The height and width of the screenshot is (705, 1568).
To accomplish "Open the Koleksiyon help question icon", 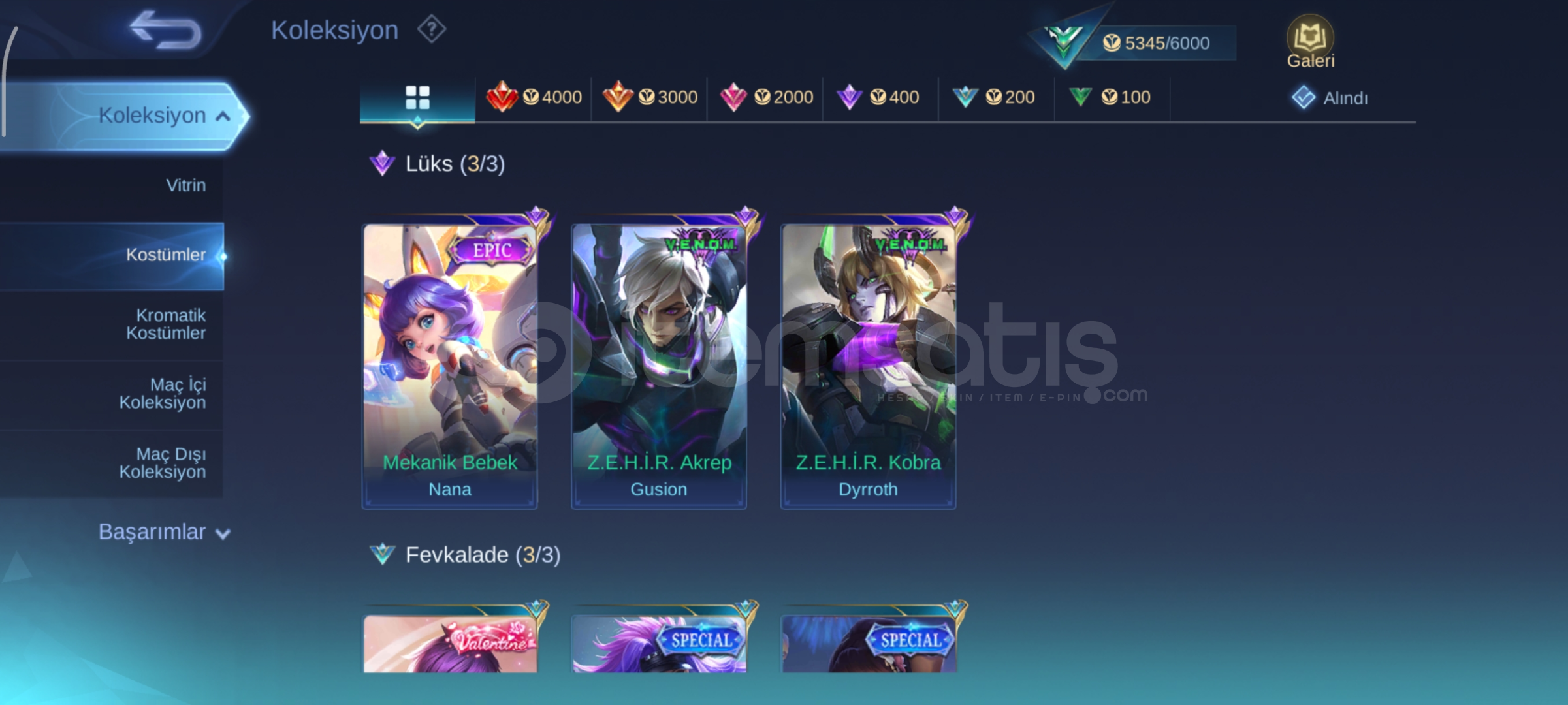I will click(x=432, y=29).
